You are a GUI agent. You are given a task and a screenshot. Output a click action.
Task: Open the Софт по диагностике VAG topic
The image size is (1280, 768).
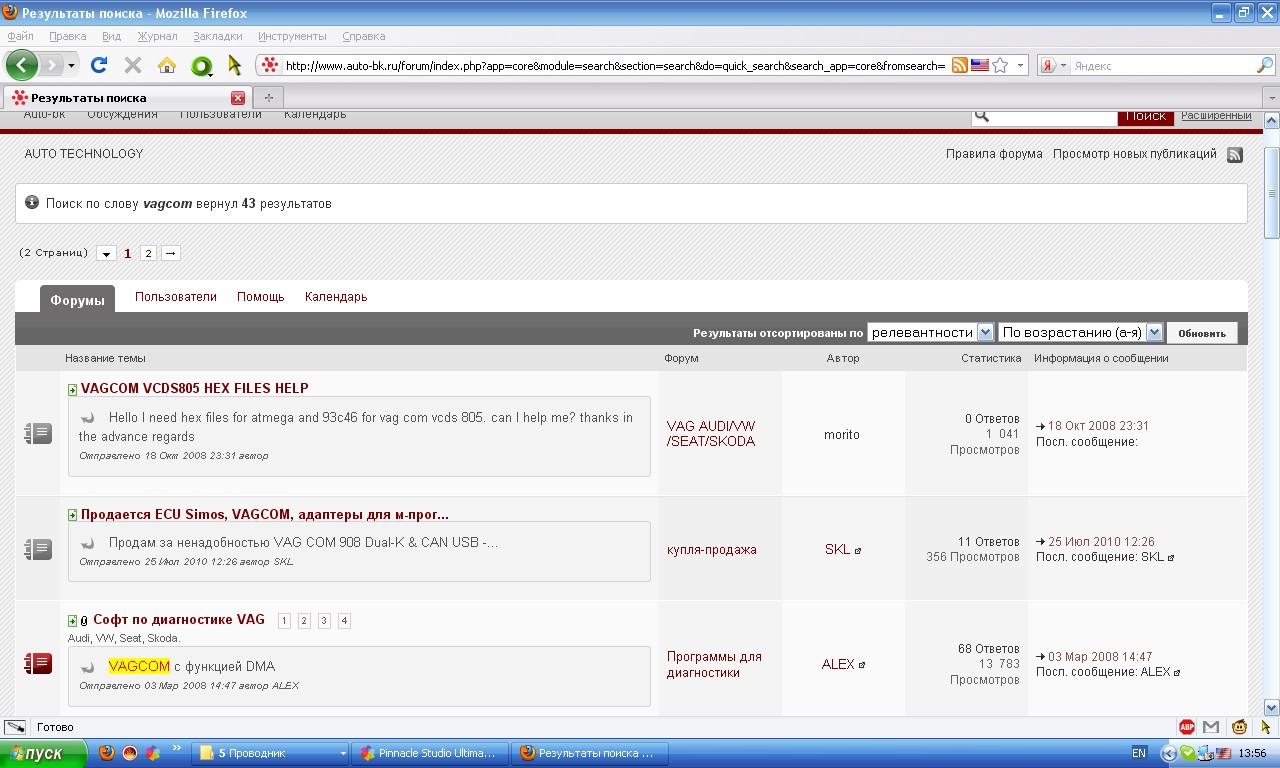179,619
